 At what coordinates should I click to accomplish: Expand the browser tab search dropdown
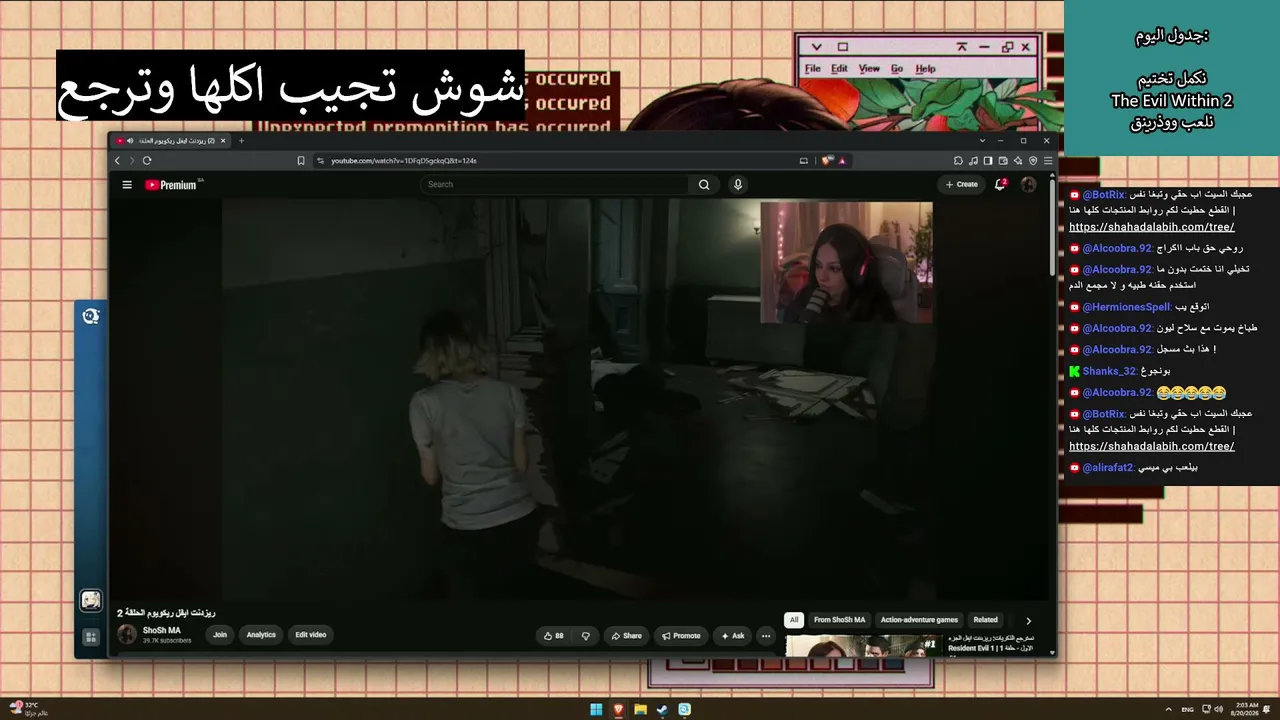click(982, 141)
